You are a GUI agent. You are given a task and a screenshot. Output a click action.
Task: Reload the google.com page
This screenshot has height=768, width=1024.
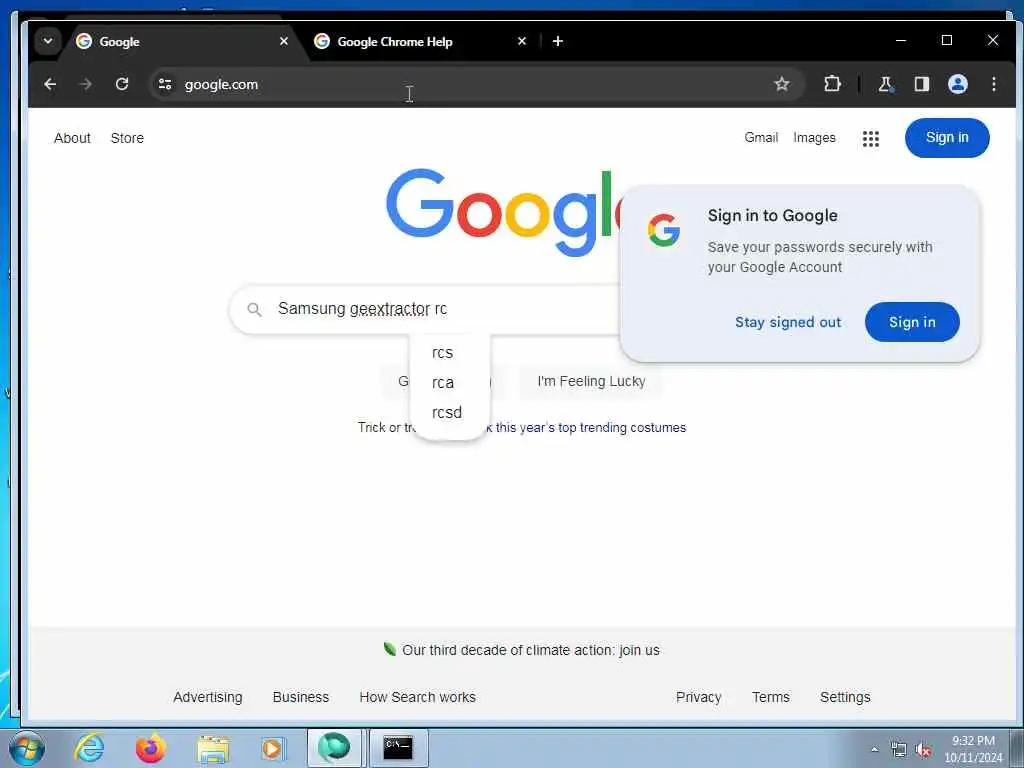coord(122,84)
